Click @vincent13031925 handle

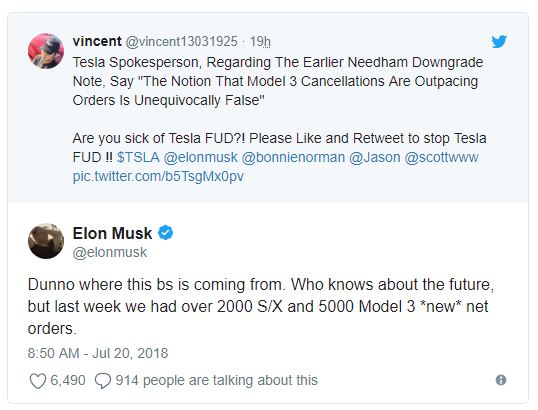(182, 42)
